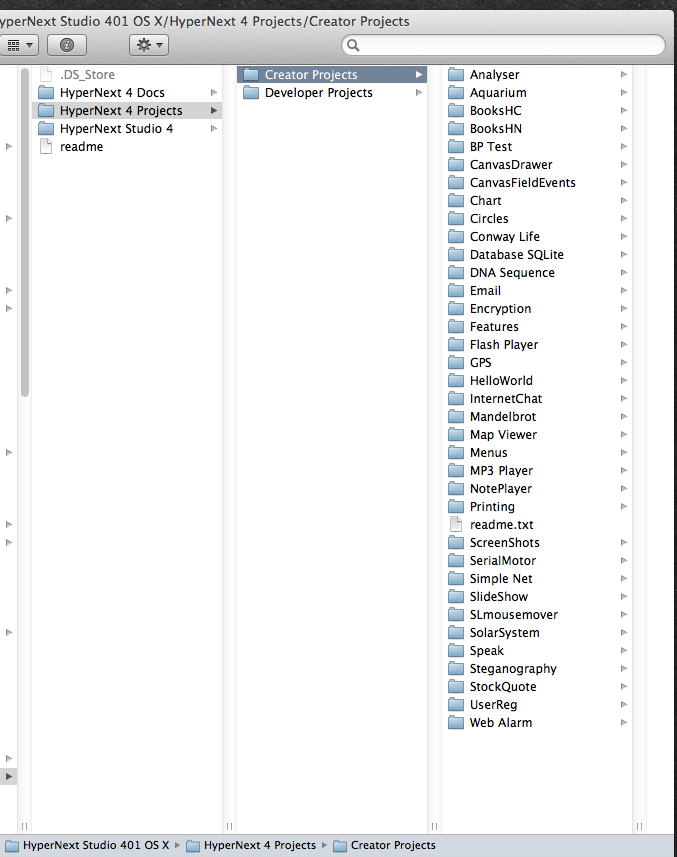Select the Simple Net folder name
The width and height of the screenshot is (677, 857).
501,579
